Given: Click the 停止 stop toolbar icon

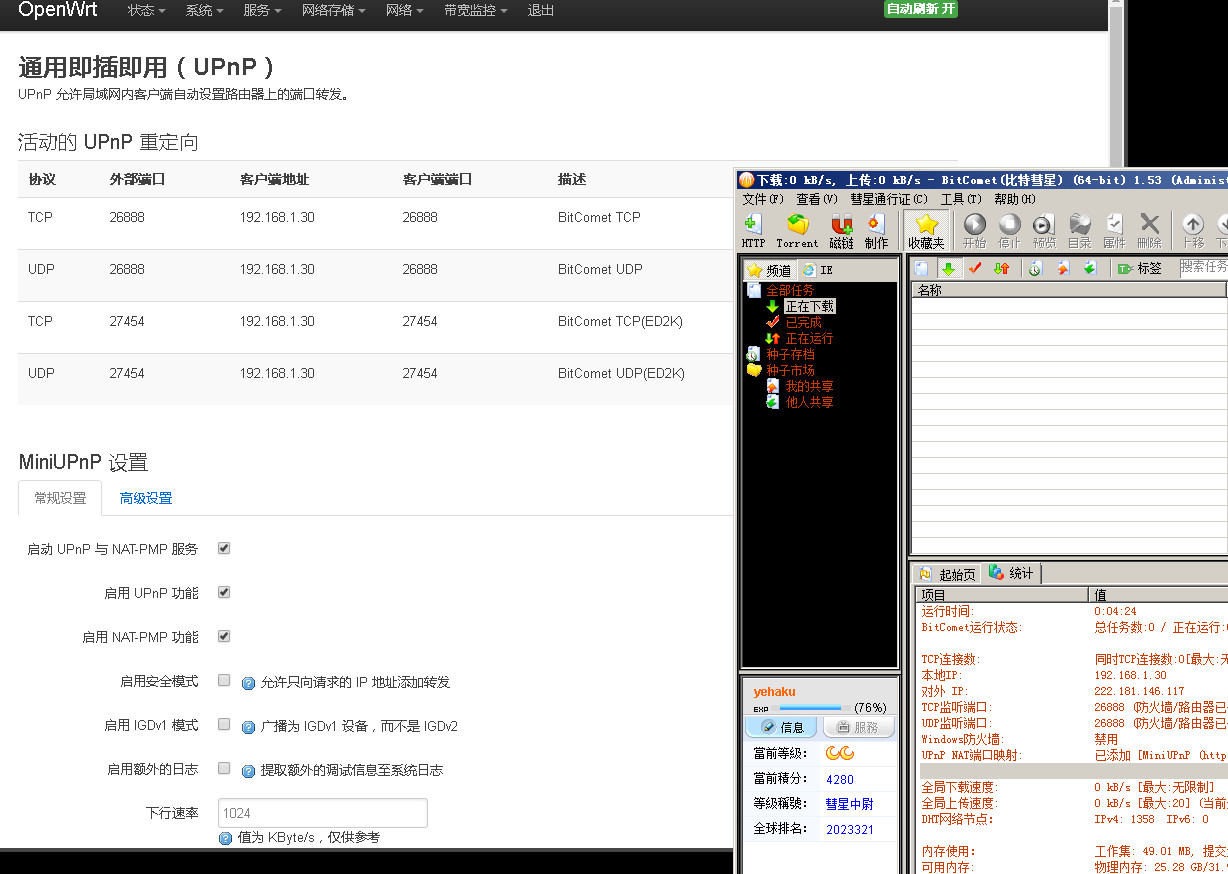Looking at the screenshot, I should [x=1009, y=231].
